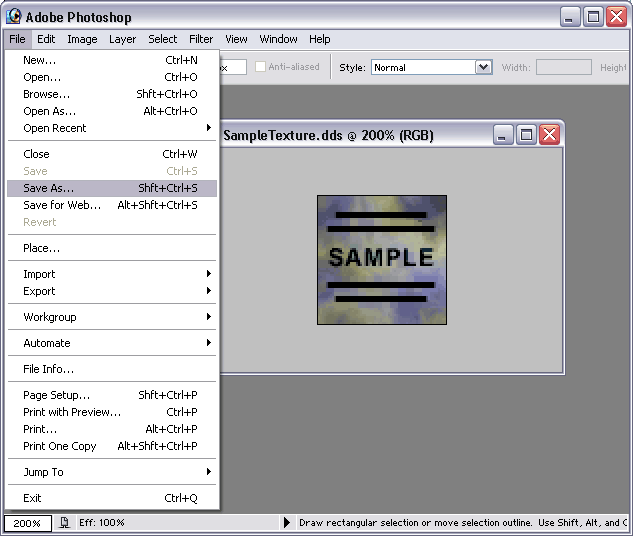633x536 pixels.
Task: Maximize the Adobe Photoshop window
Action: point(593,17)
